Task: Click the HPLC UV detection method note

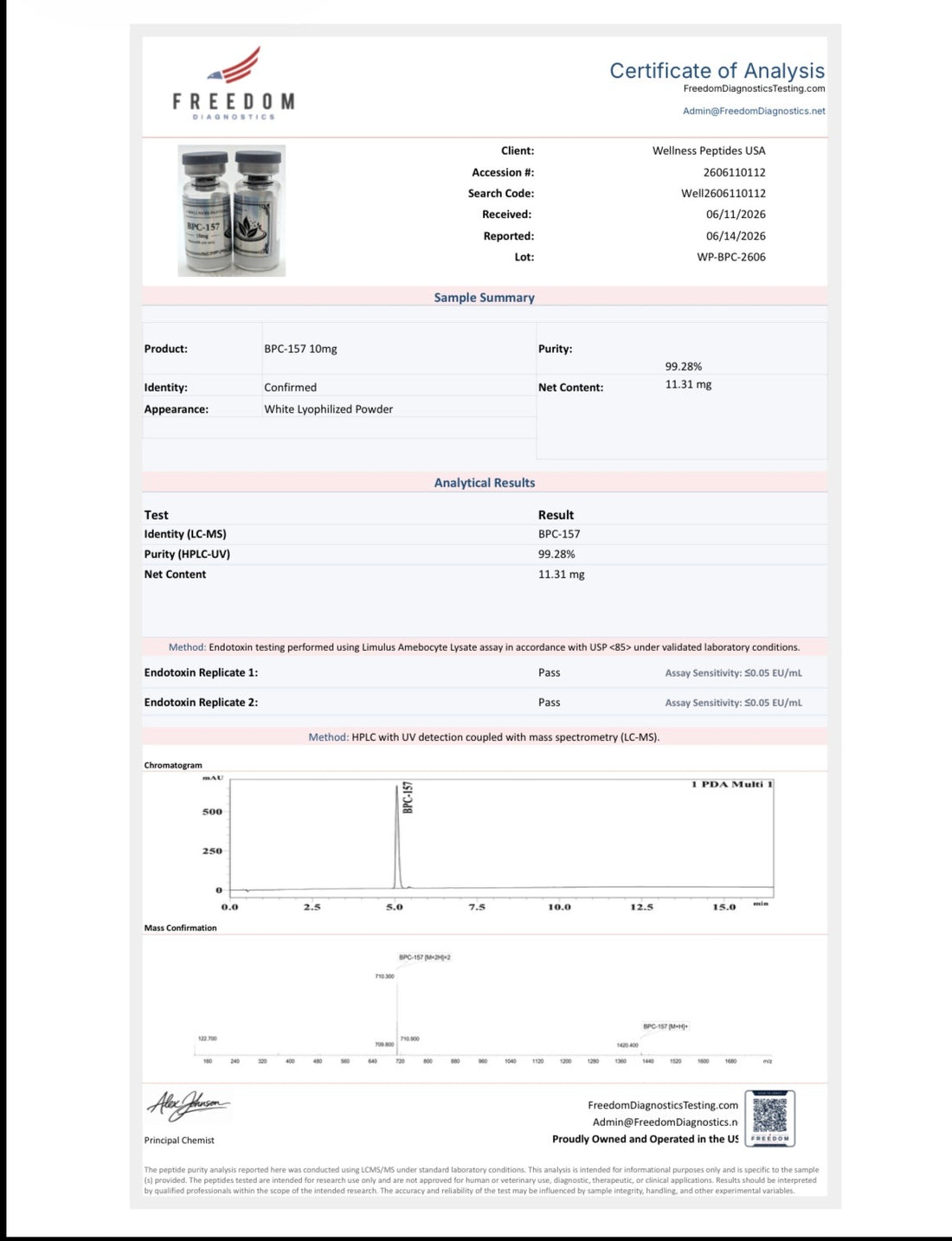Action: (485, 737)
